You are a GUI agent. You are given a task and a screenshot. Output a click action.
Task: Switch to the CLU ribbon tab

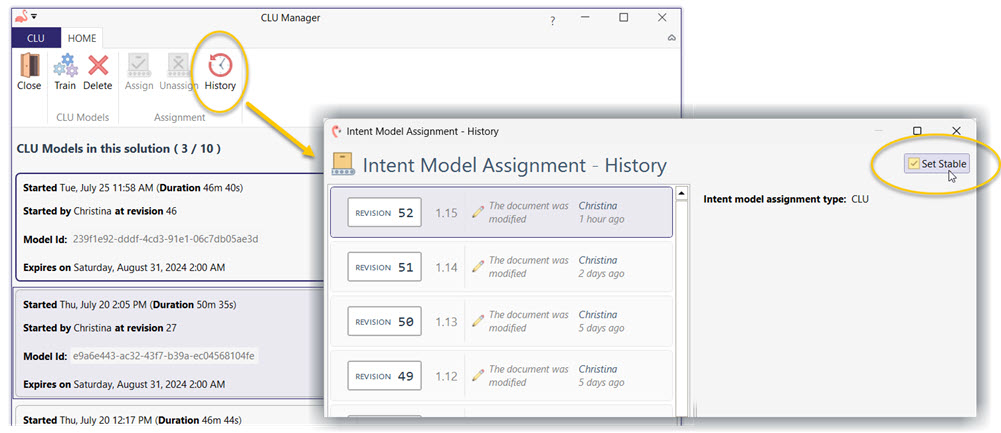click(x=36, y=38)
